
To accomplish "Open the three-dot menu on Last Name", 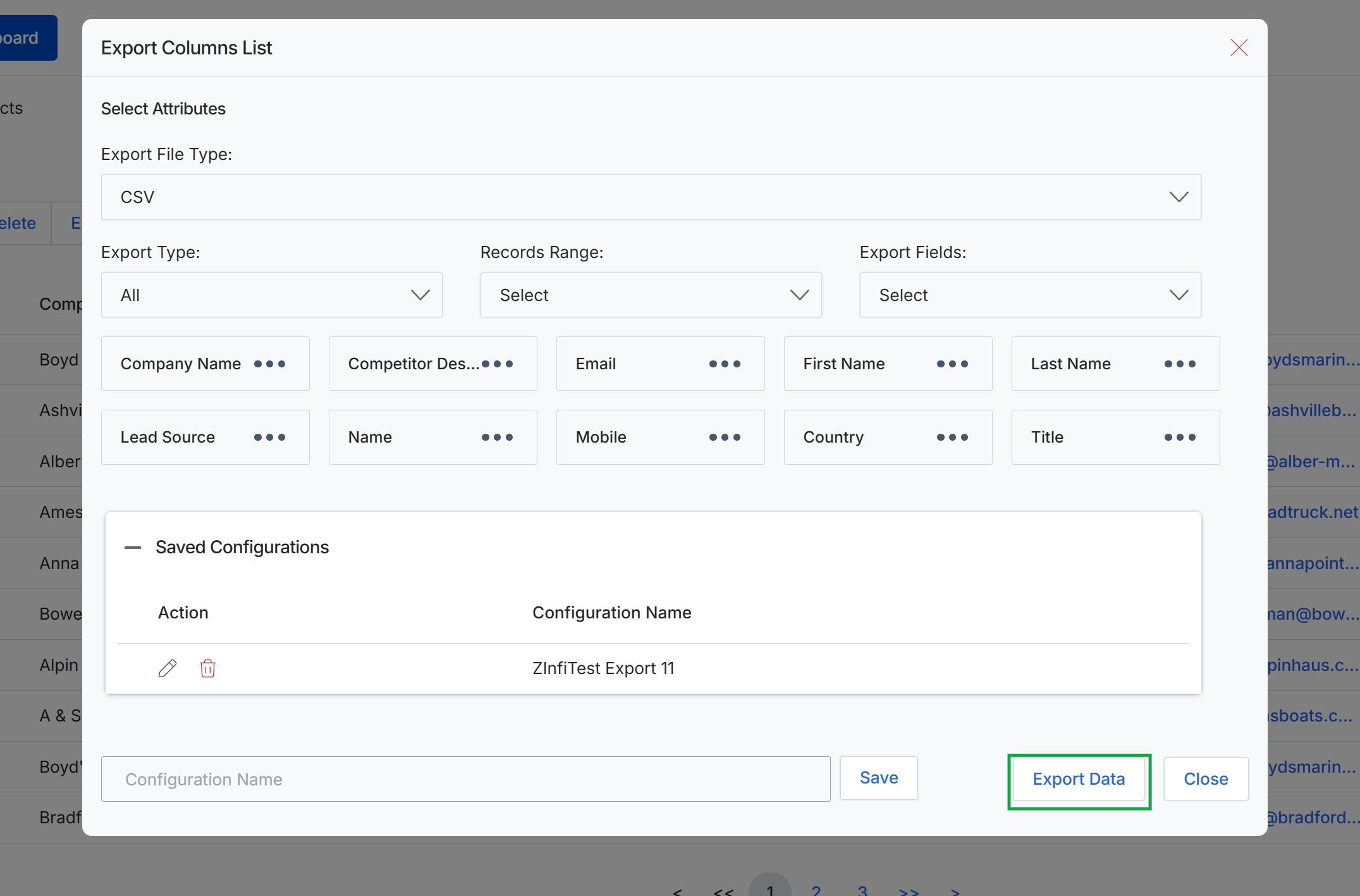I will (1180, 364).
